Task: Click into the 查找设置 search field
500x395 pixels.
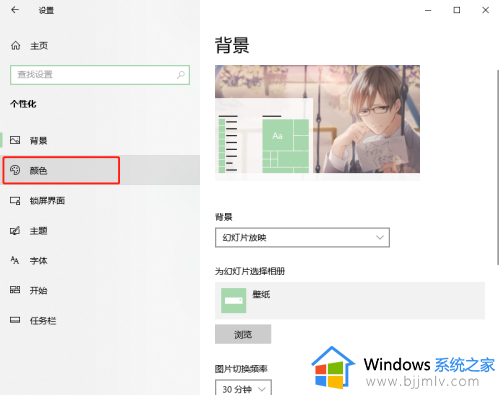Action: (100, 75)
